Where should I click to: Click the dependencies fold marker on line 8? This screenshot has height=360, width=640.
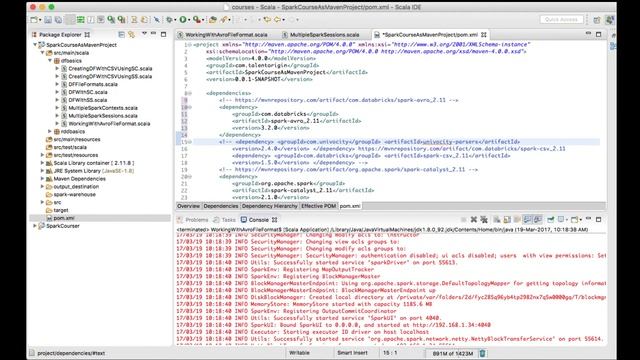pyautogui.click(x=190, y=93)
